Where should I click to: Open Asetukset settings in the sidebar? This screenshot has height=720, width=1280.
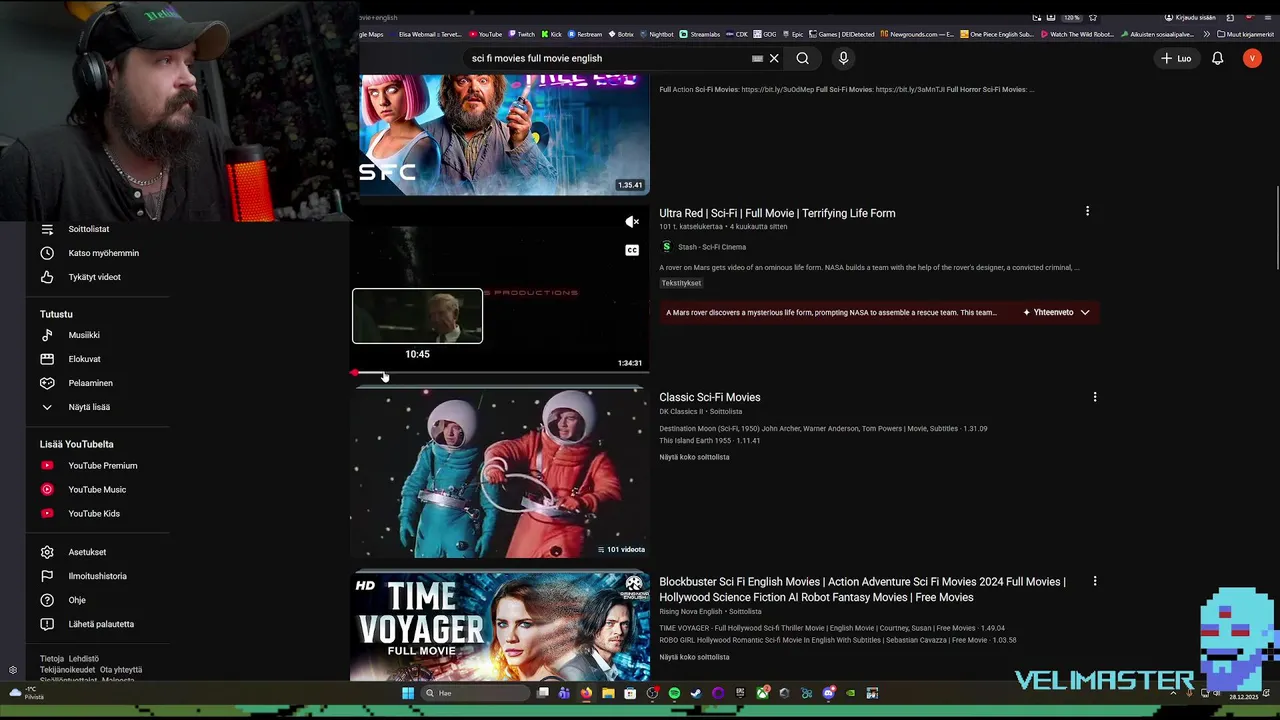[87, 552]
